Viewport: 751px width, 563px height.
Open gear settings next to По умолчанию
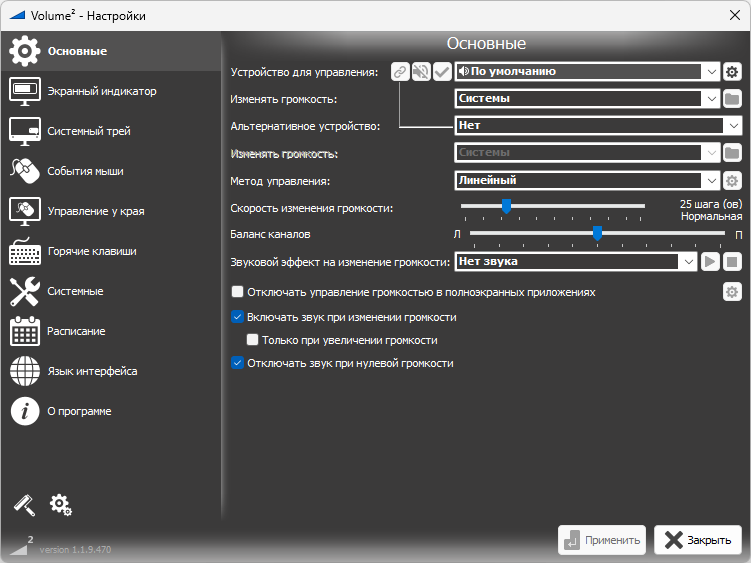click(732, 72)
